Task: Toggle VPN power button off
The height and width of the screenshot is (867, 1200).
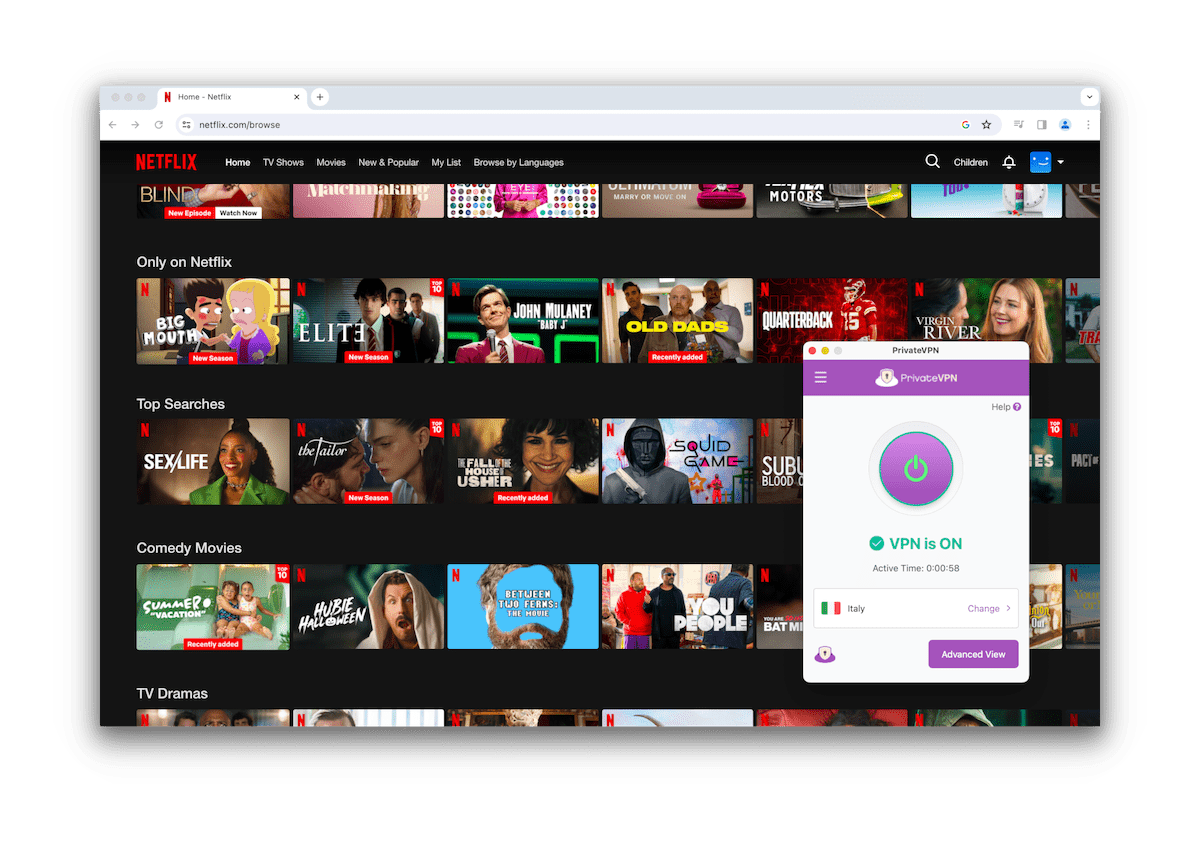Action: coord(916,469)
